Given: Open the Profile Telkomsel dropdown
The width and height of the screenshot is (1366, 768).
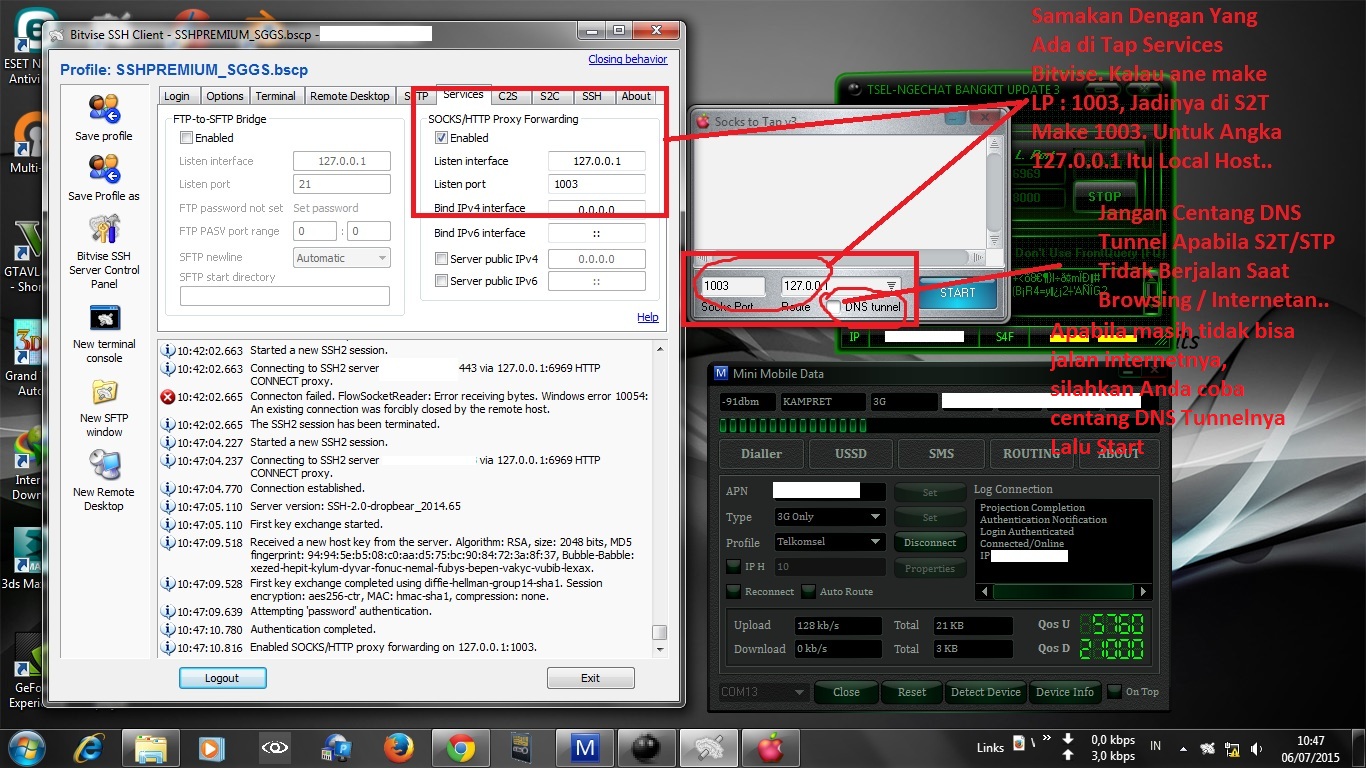Looking at the screenshot, I should tap(830, 542).
